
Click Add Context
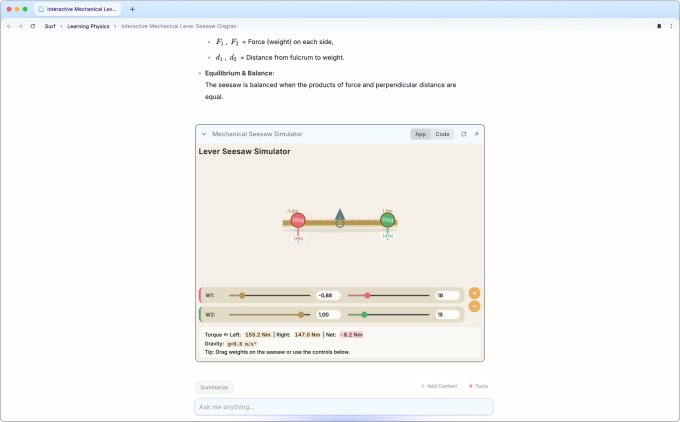[x=438, y=386]
